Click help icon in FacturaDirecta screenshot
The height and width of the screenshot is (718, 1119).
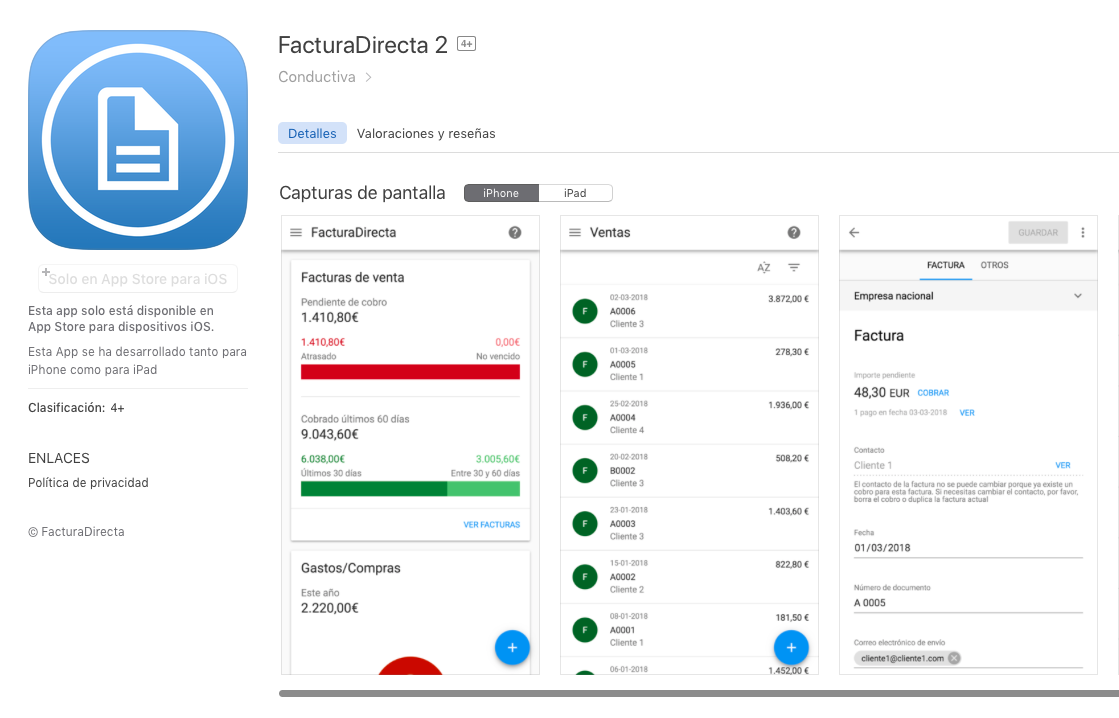tap(515, 233)
